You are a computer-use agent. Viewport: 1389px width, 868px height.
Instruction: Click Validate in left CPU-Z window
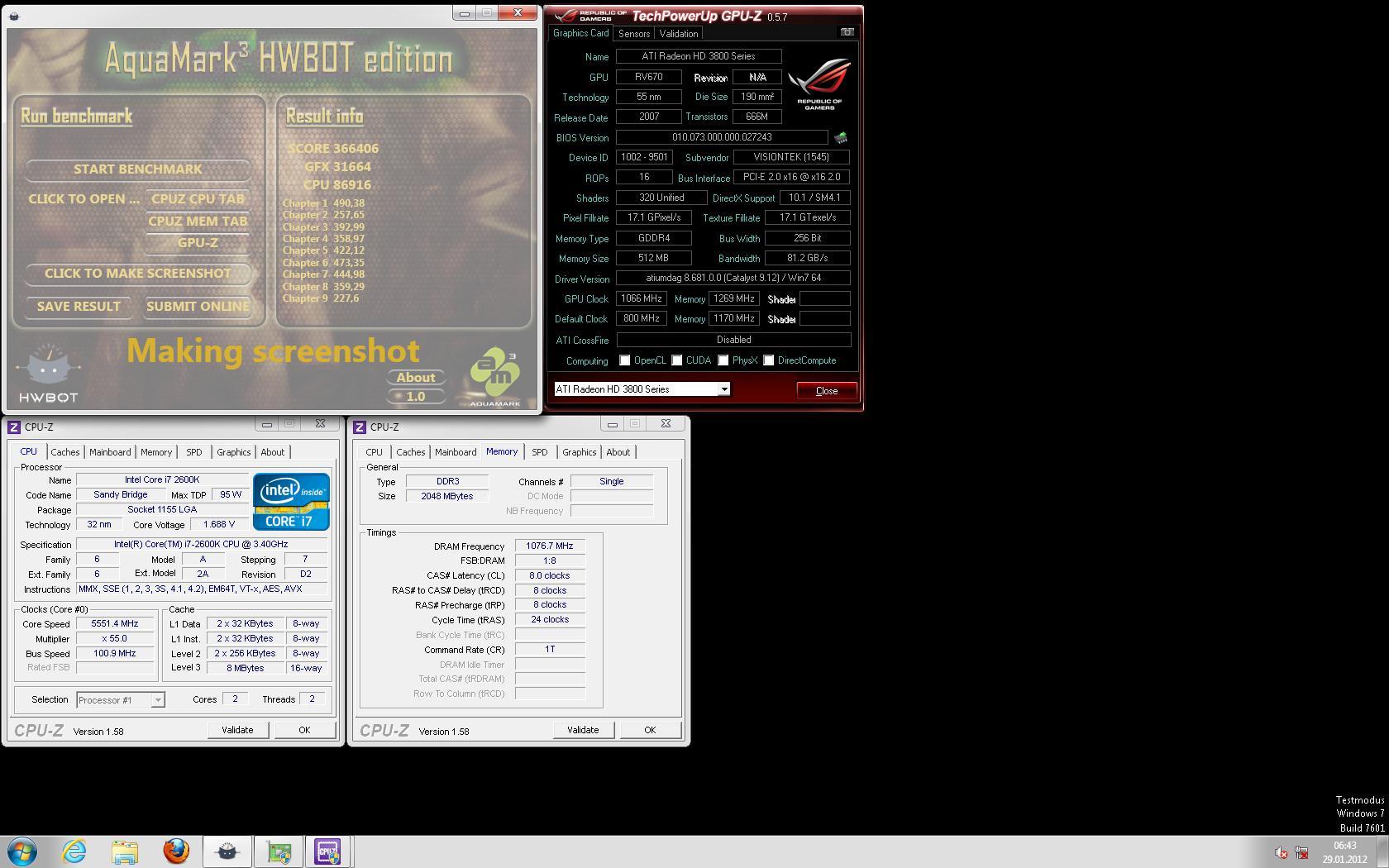coord(237,730)
